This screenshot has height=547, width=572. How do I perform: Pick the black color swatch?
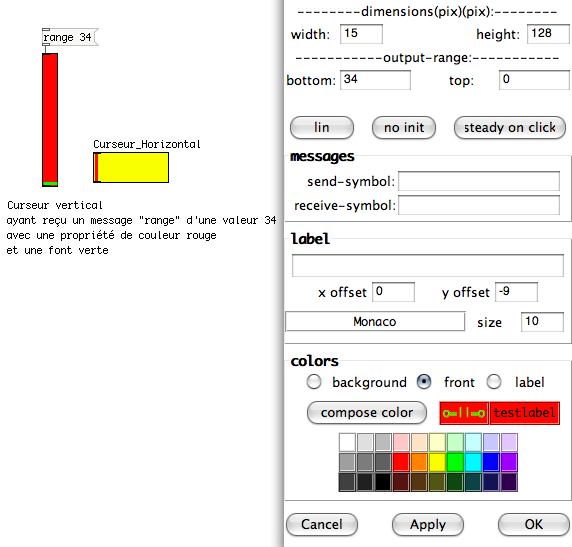click(x=383, y=482)
